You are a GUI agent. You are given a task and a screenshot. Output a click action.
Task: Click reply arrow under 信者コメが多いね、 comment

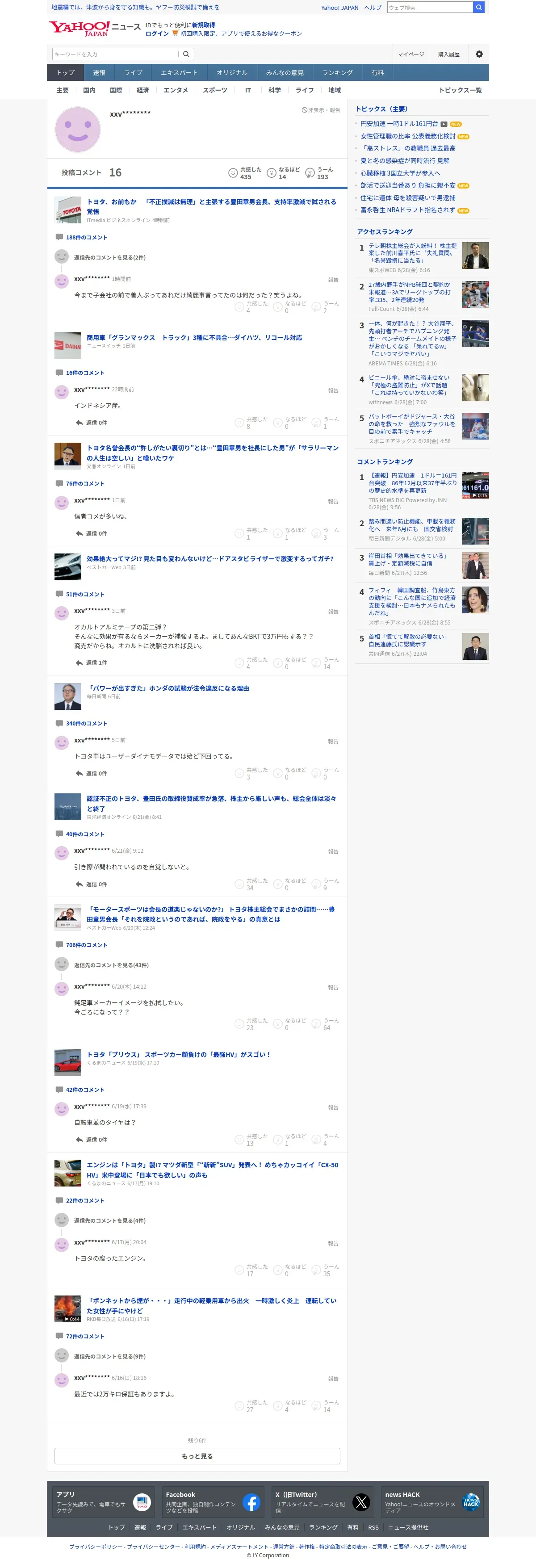79,533
